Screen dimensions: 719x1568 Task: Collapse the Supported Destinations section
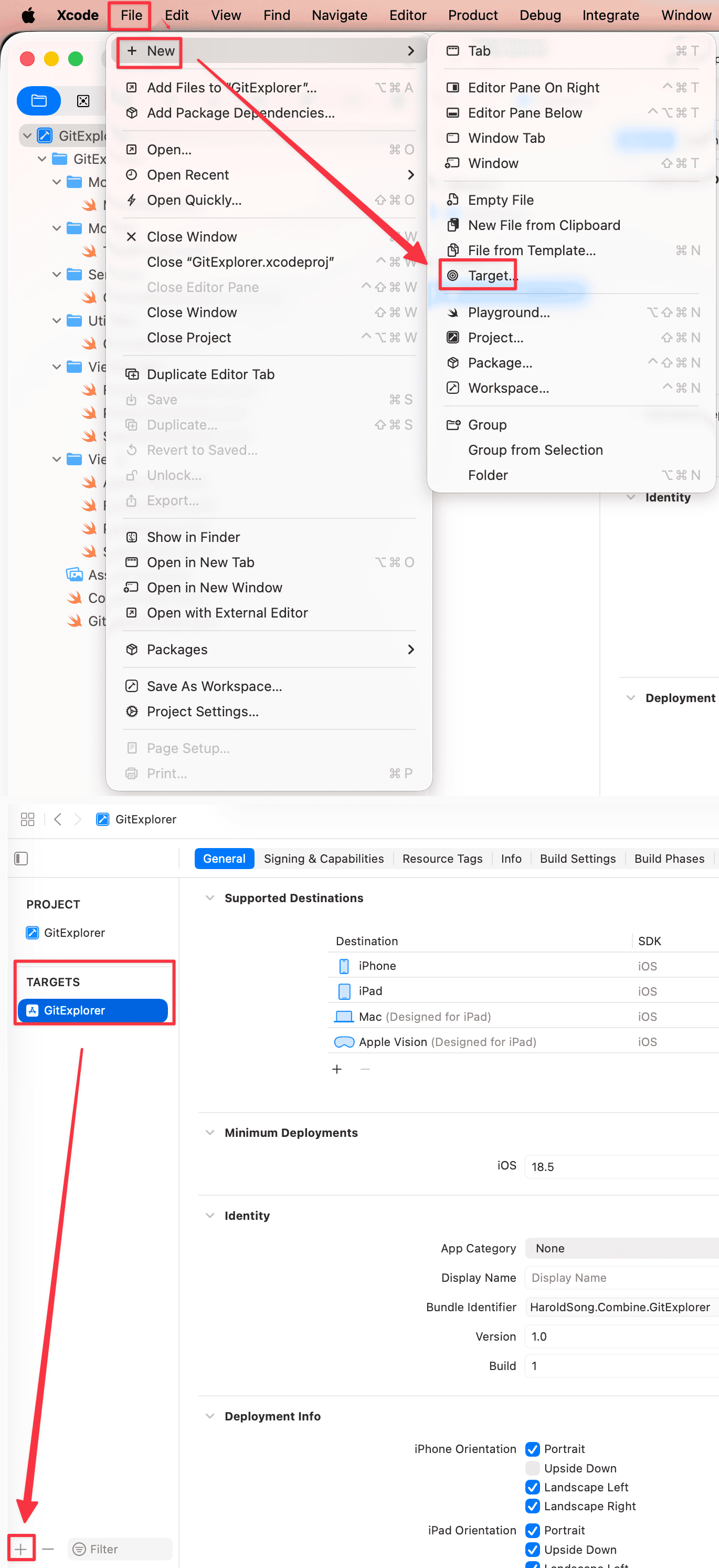(x=210, y=898)
